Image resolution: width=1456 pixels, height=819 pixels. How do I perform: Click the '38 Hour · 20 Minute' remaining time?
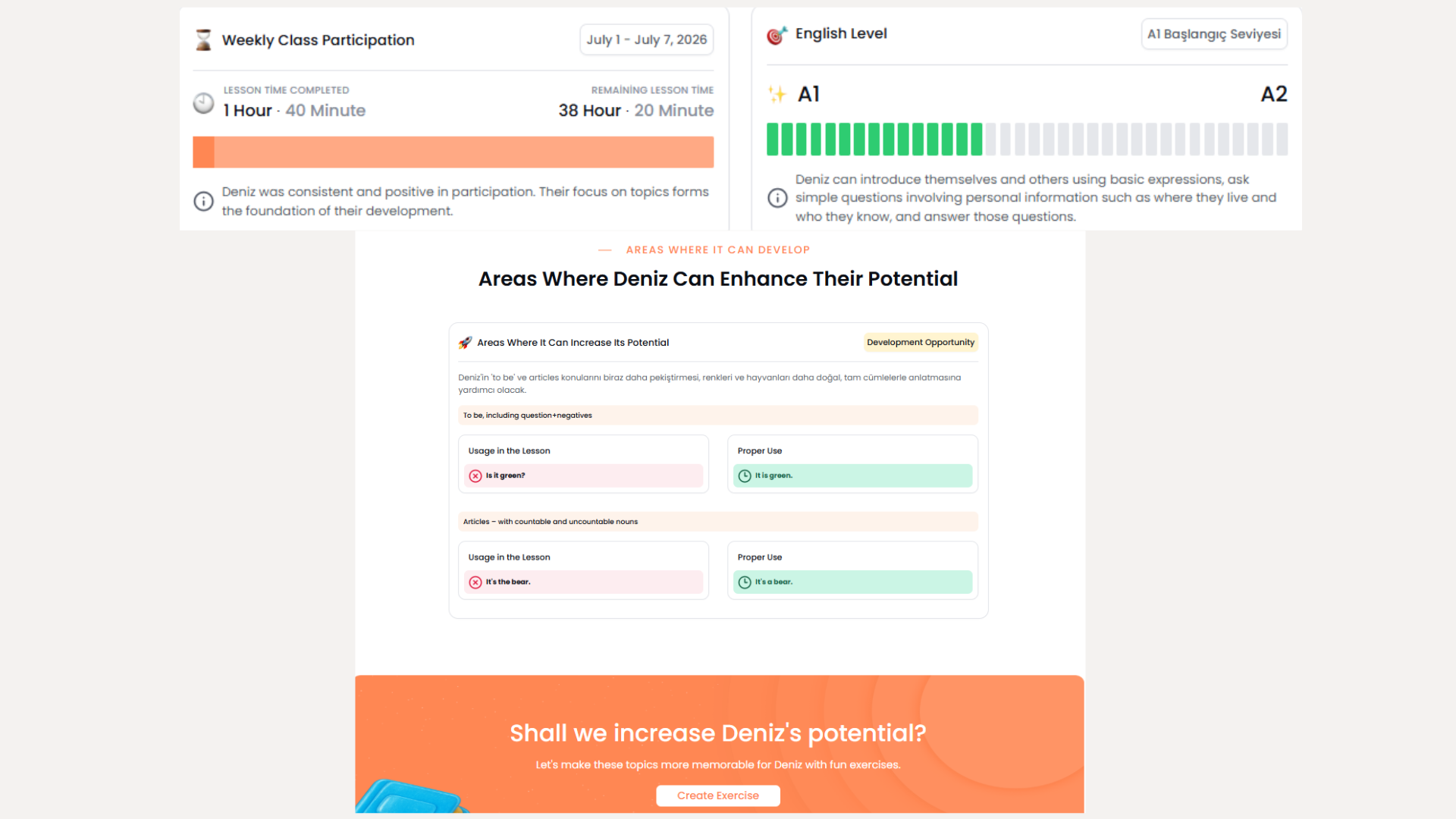point(636,111)
